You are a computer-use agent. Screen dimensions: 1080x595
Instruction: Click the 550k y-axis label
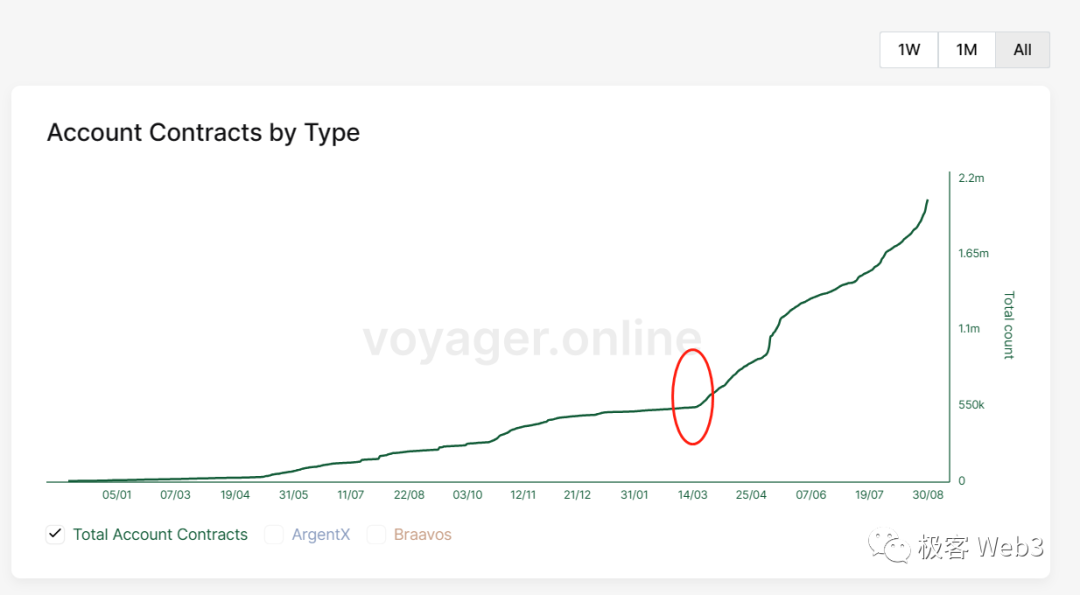pos(971,405)
